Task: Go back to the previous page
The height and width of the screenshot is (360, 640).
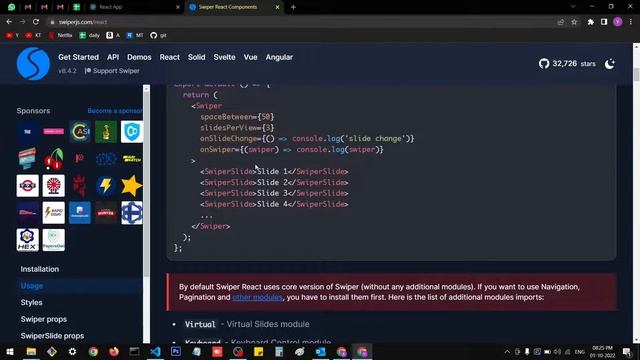Action: tap(9, 22)
